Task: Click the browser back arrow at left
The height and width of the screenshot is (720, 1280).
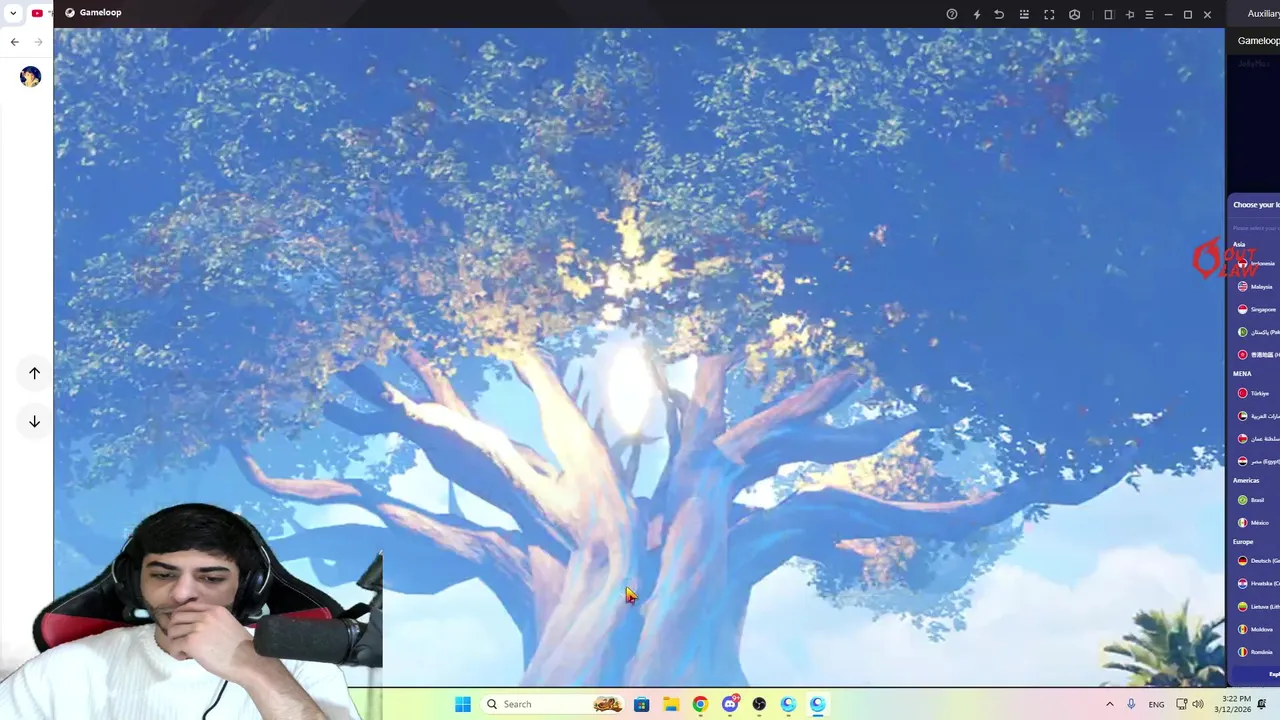Action: pyautogui.click(x=14, y=42)
